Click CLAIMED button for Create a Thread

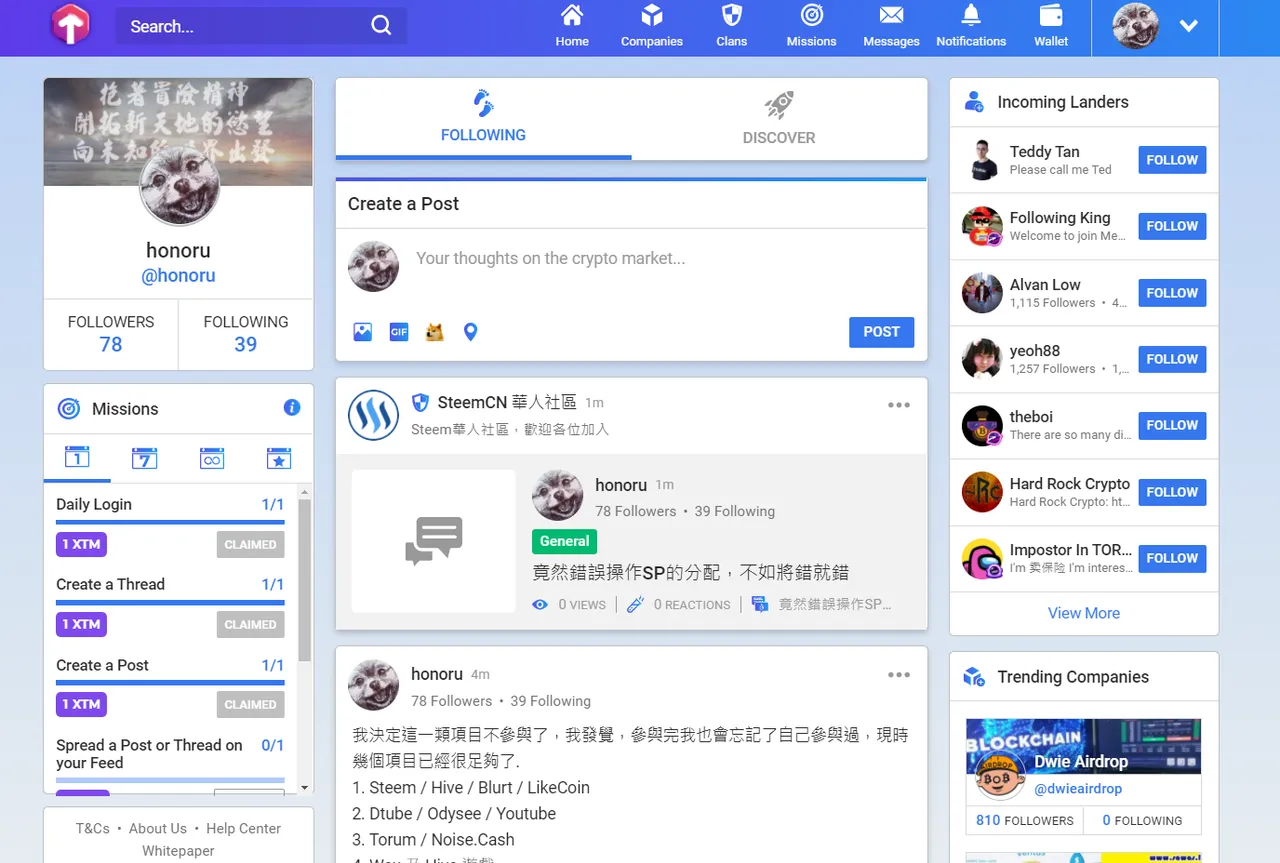click(250, 624)
